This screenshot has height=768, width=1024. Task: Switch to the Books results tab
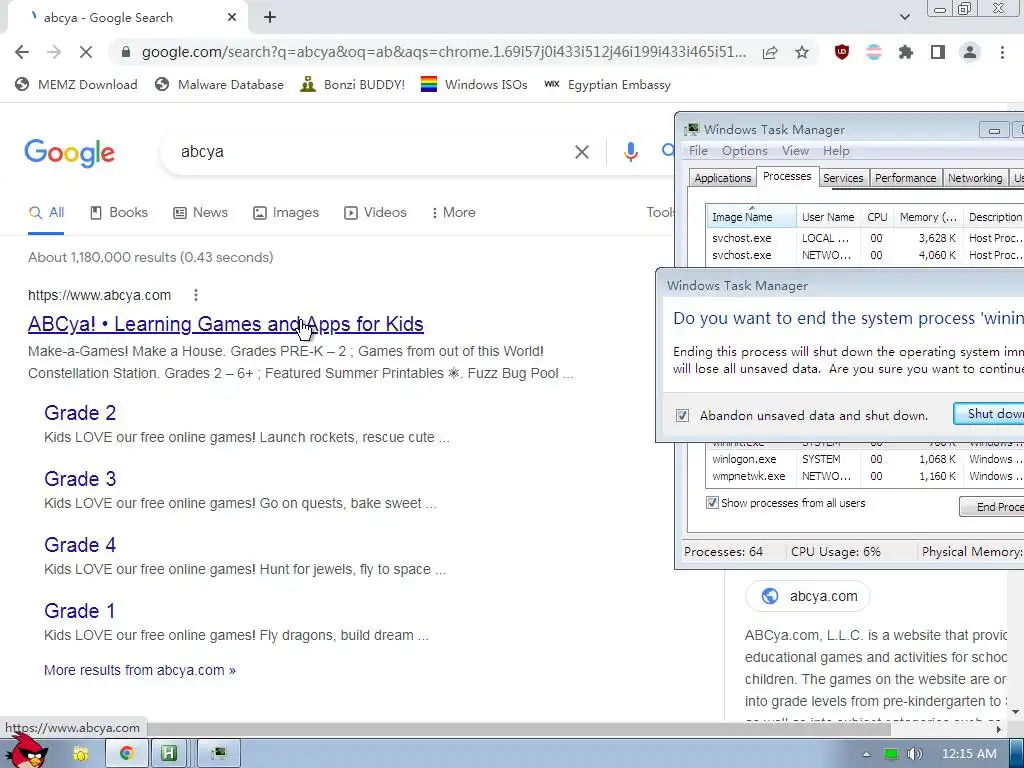point(119,212)
